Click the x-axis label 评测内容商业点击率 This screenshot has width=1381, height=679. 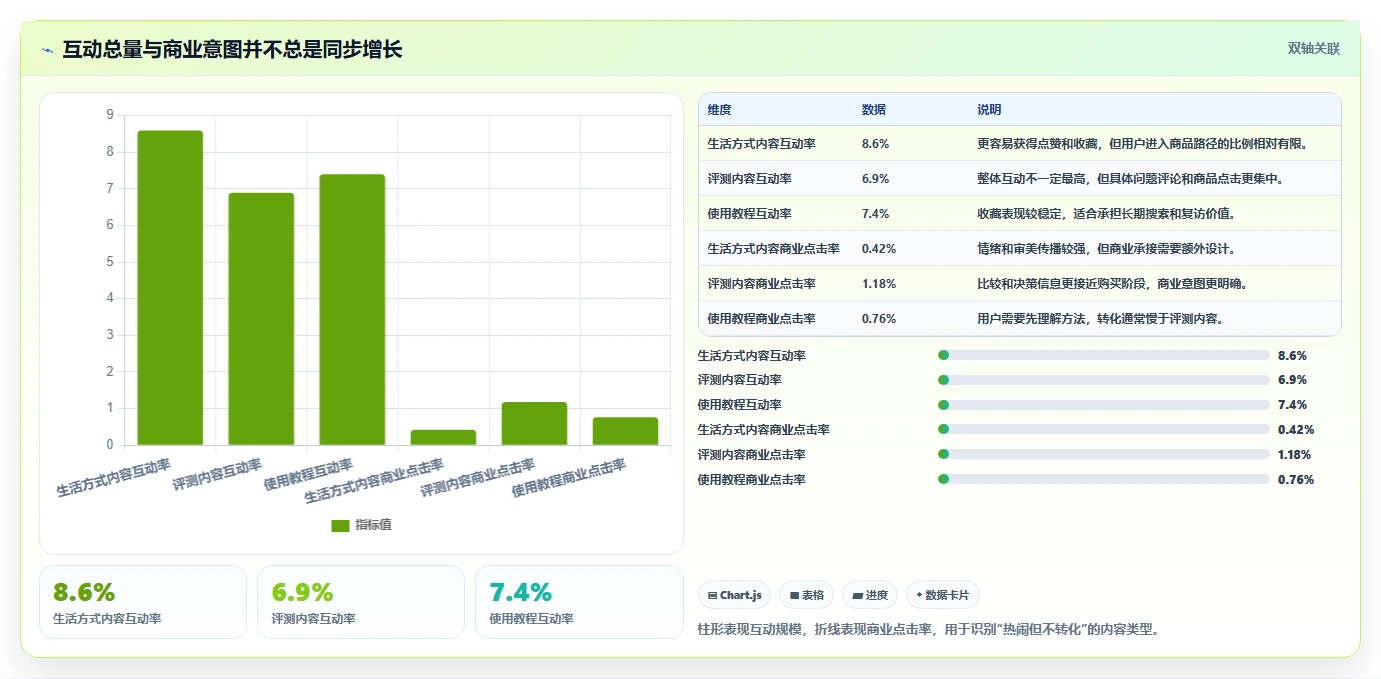(x=478, y=479)
